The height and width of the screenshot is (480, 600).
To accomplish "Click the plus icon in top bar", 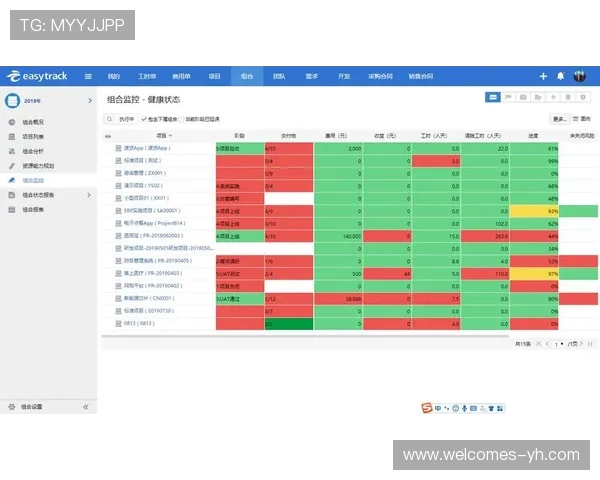I will [543, 76].
